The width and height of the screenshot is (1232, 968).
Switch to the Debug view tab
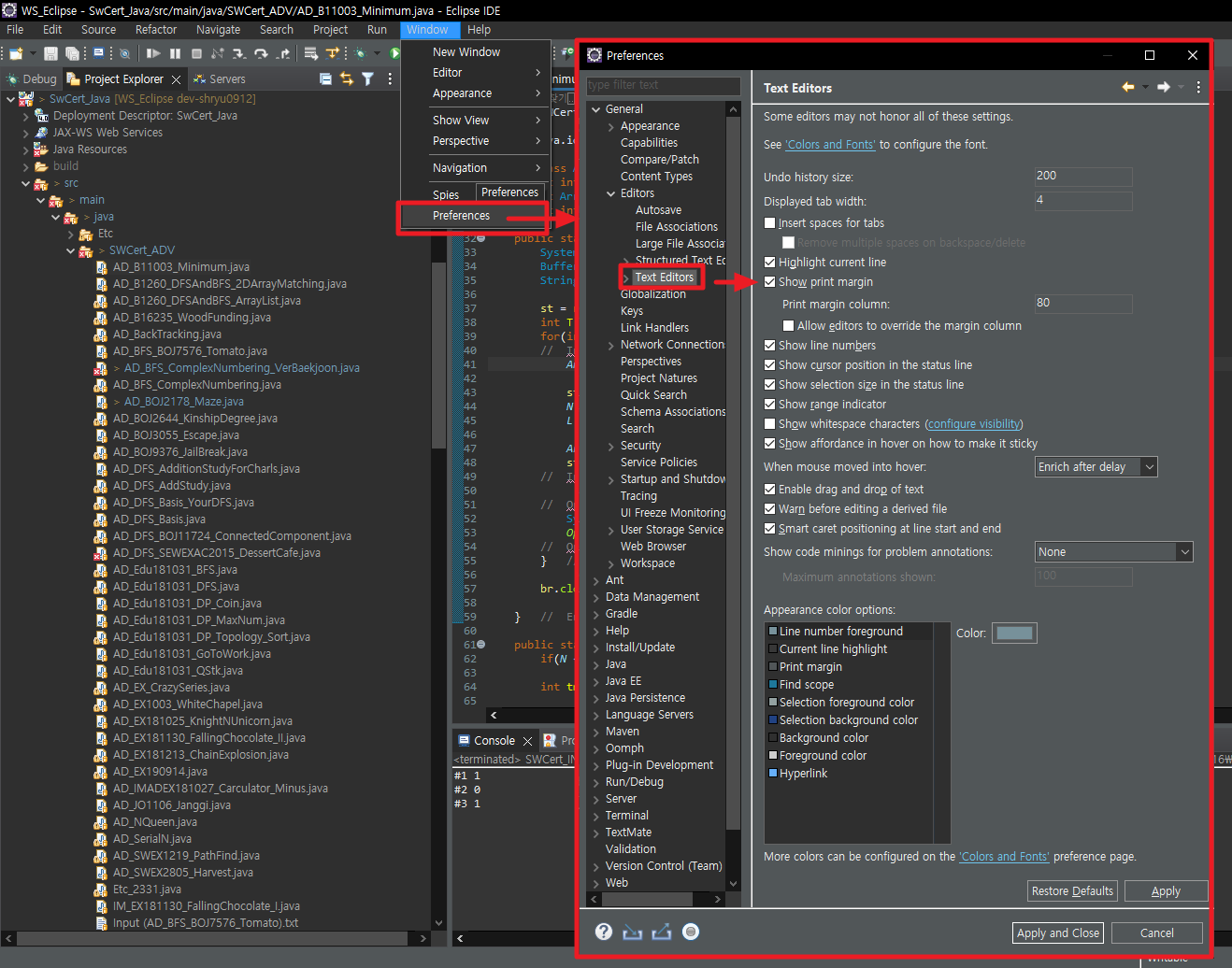point(32,79)
